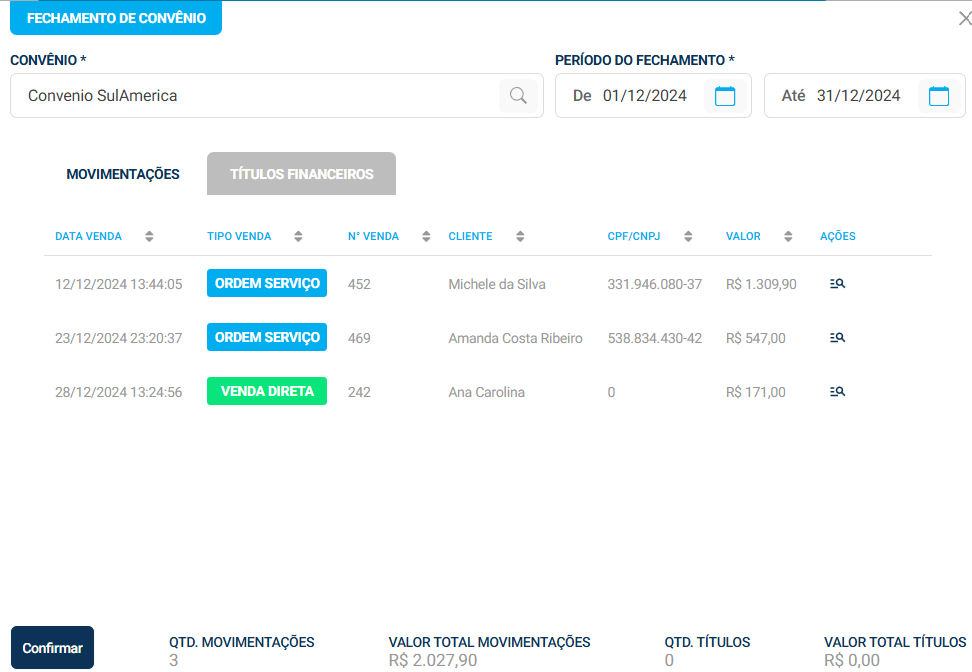Switch to the Títulos Financeiros tab

click(x=301, y=174)
